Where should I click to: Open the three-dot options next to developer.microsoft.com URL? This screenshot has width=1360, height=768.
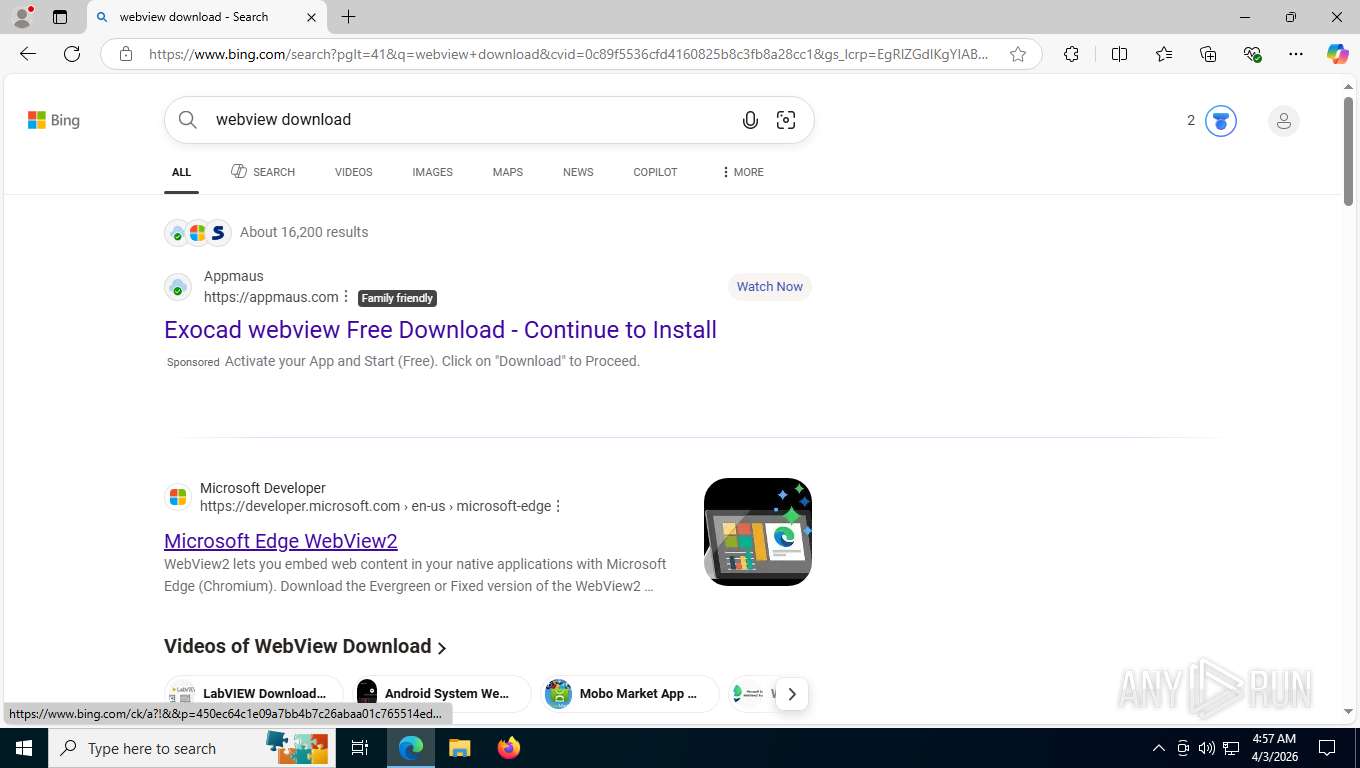(x=558, y=506)
